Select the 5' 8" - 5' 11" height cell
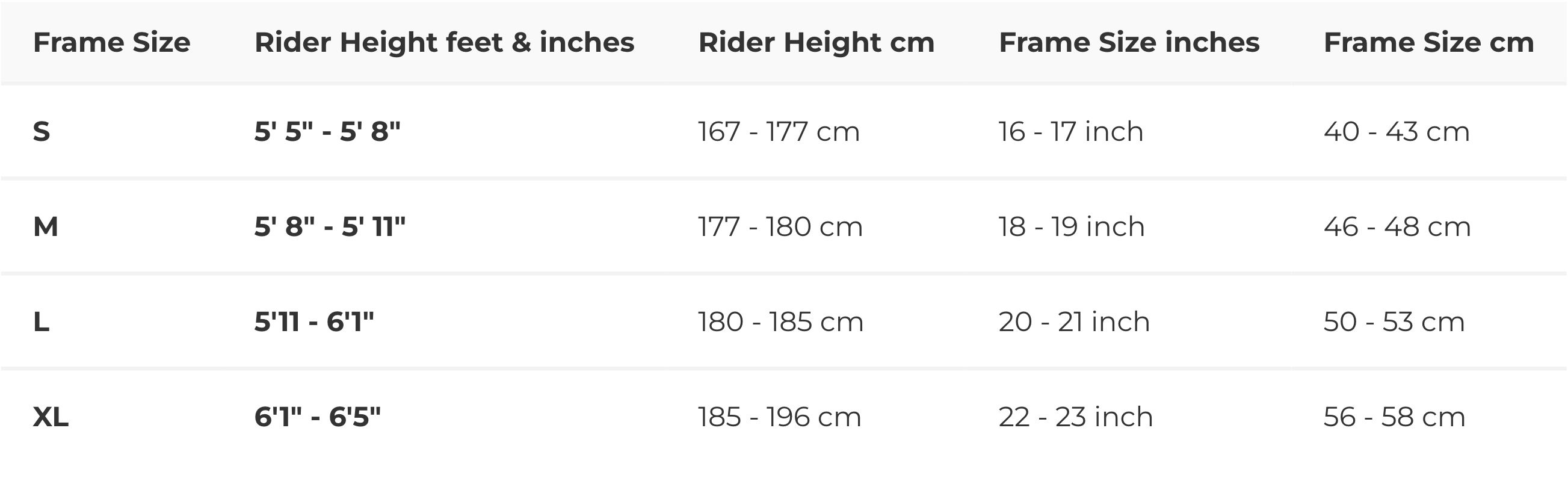Viewport: 1568px width, 478px height. coord(330,226)
